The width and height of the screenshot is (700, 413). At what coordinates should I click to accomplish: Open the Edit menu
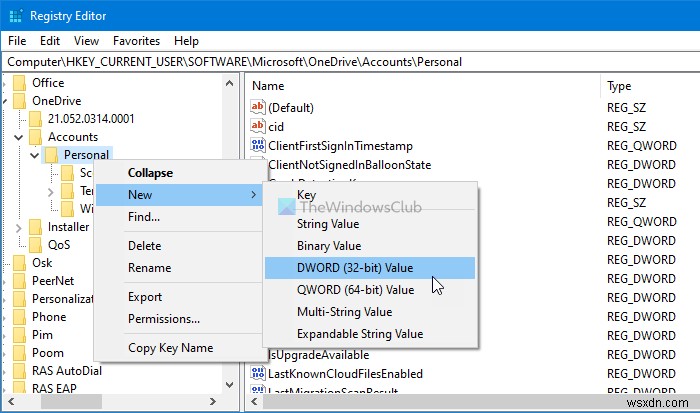pos(50,41)
